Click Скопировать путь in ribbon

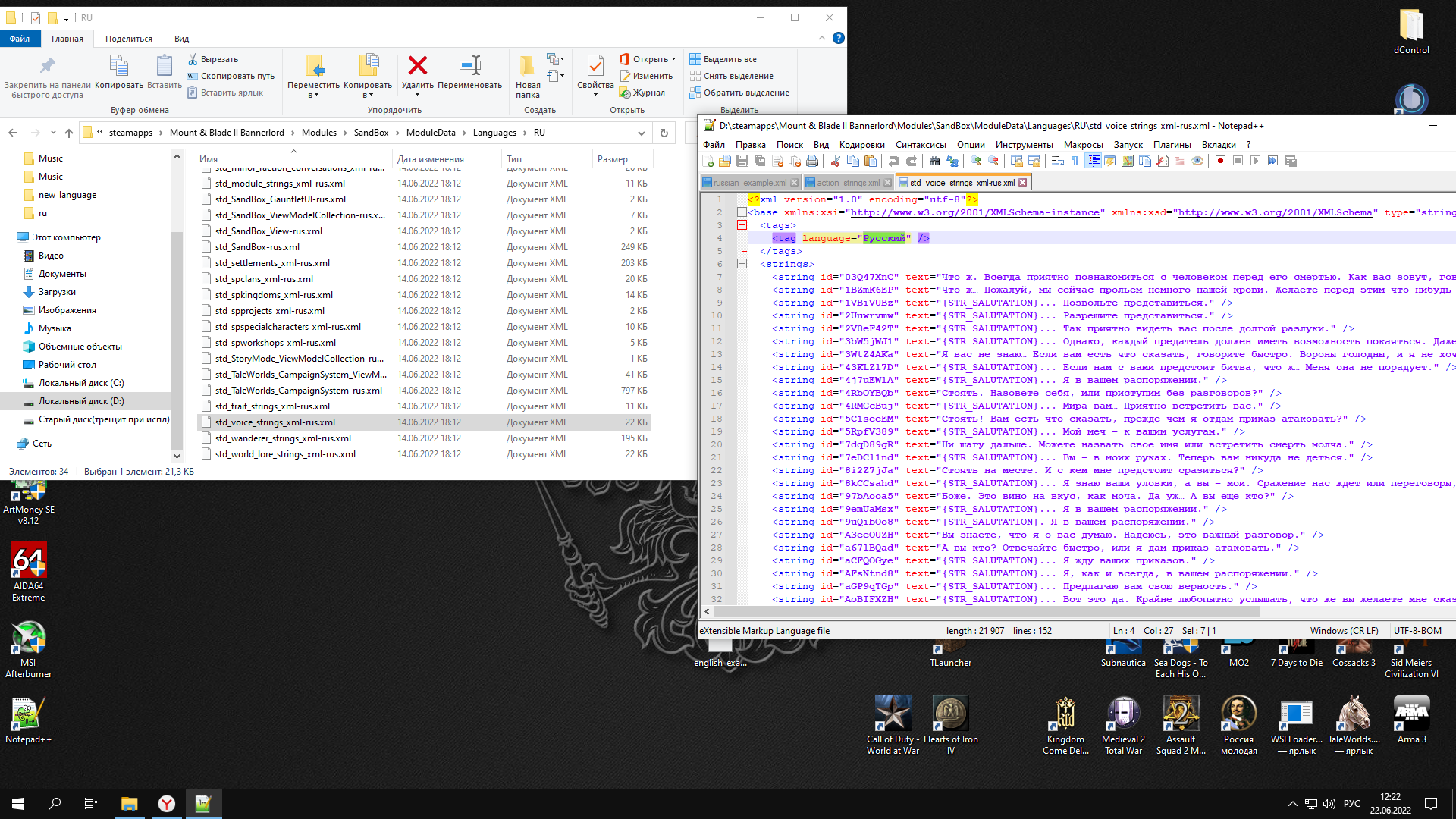(x=231, y=76)
